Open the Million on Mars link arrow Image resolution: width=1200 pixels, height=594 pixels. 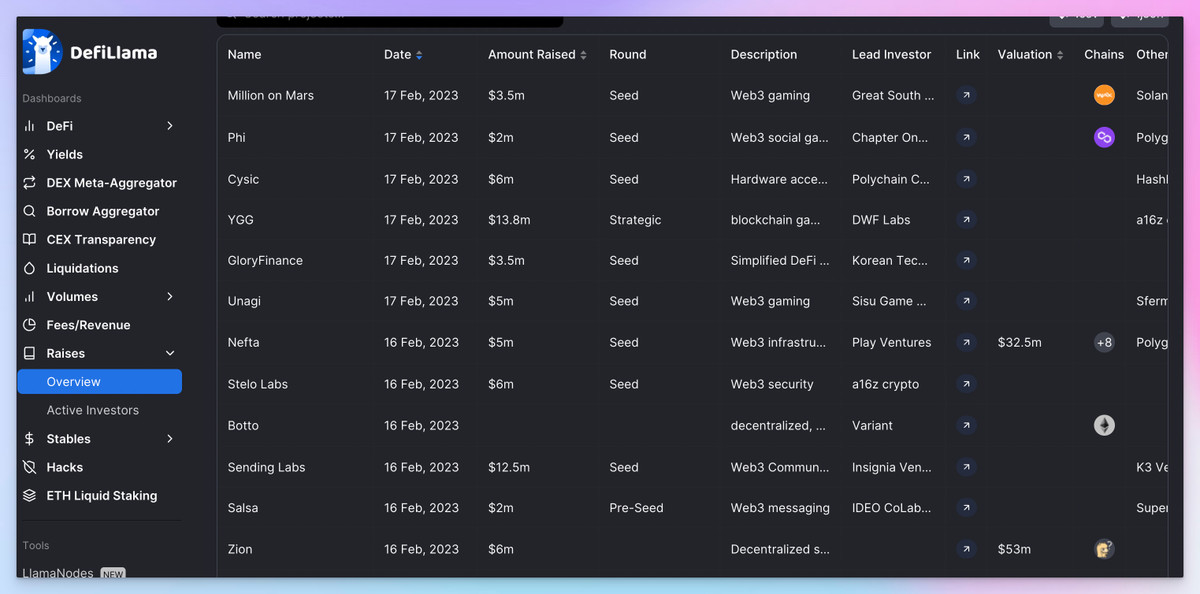click(x=966, y=96)
